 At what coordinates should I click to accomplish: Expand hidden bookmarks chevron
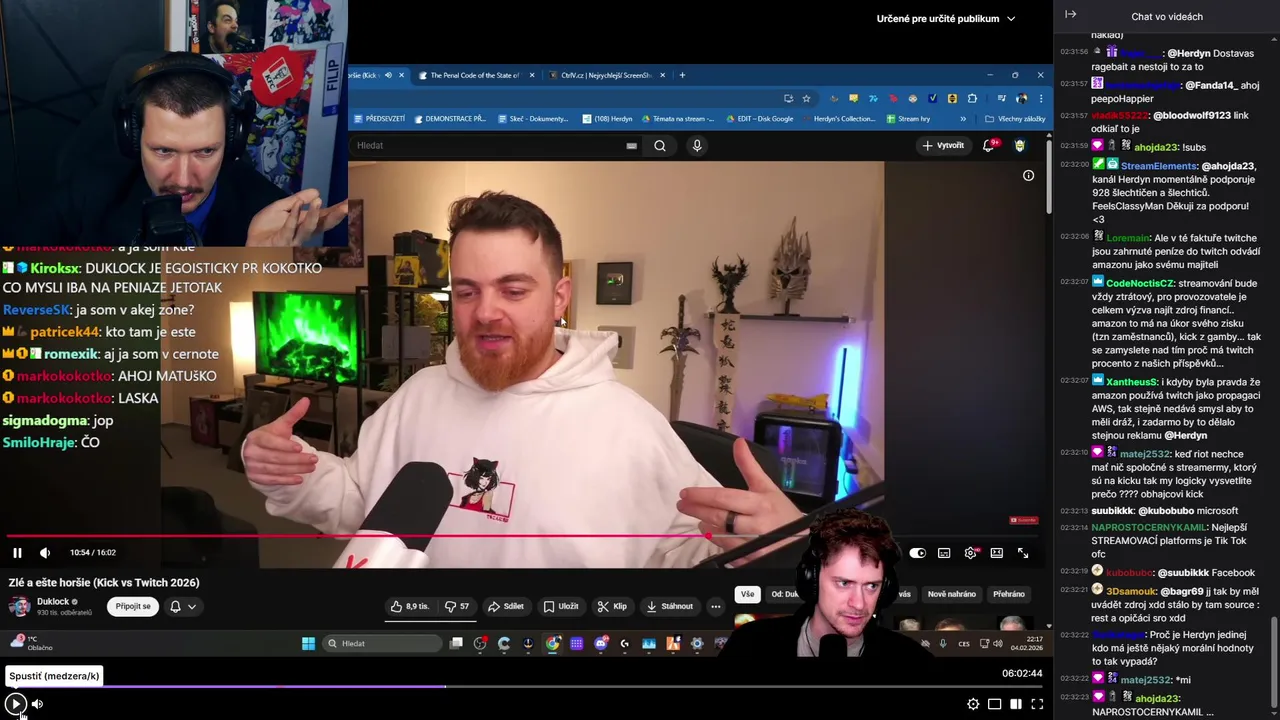pyautogui.click(x=963, y=119)
